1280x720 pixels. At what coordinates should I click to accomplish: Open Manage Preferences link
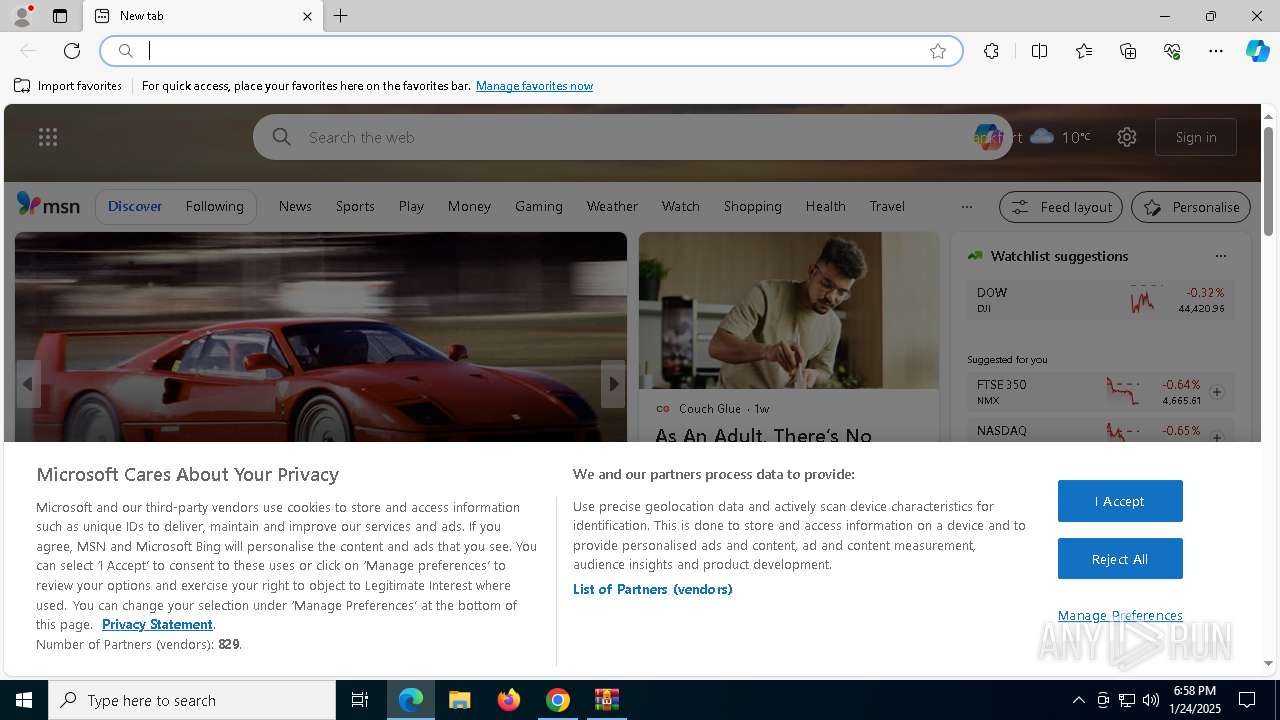pos(1120,615)
